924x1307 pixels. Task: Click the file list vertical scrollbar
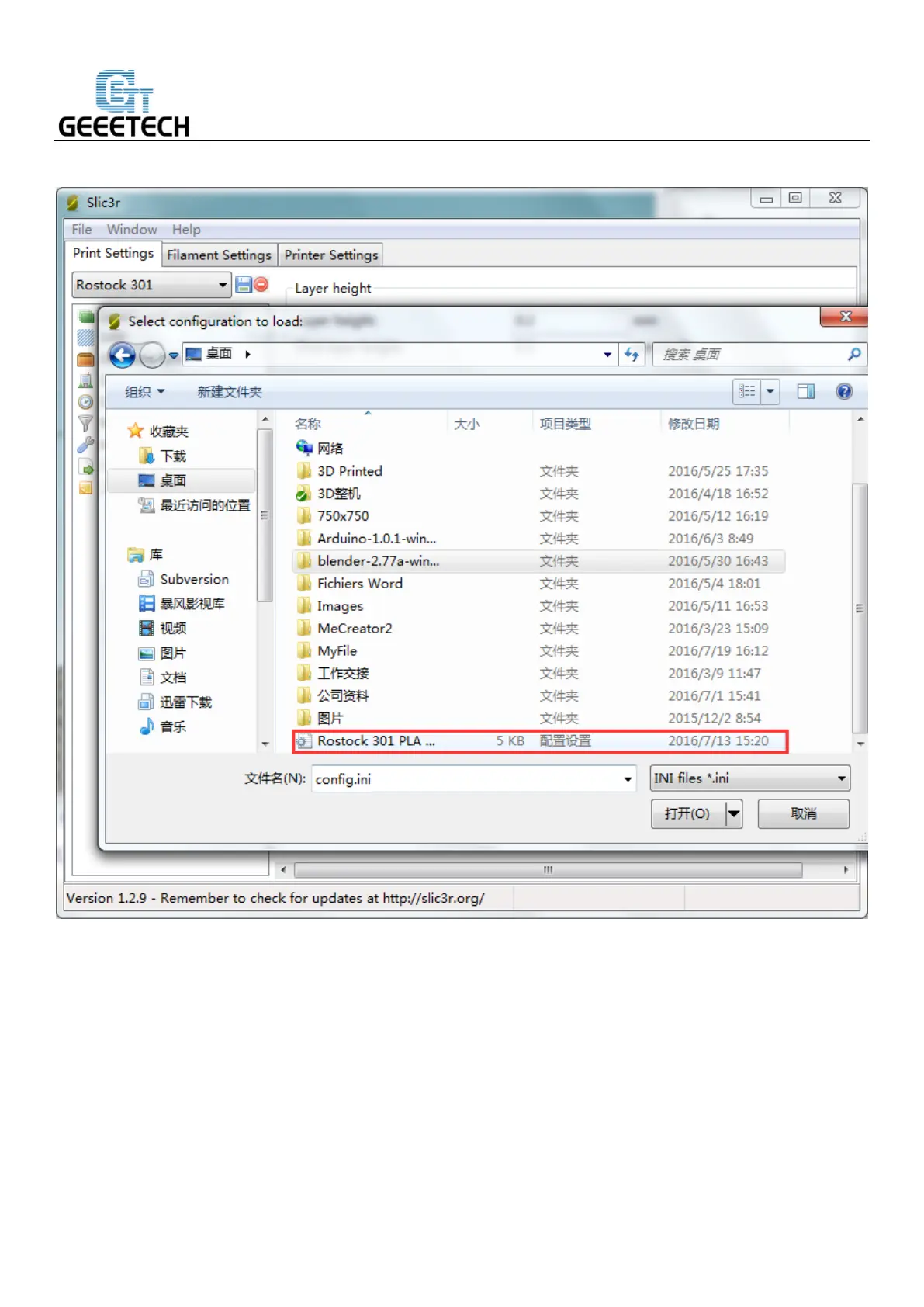pyautogui.click(x=860, y=608)
